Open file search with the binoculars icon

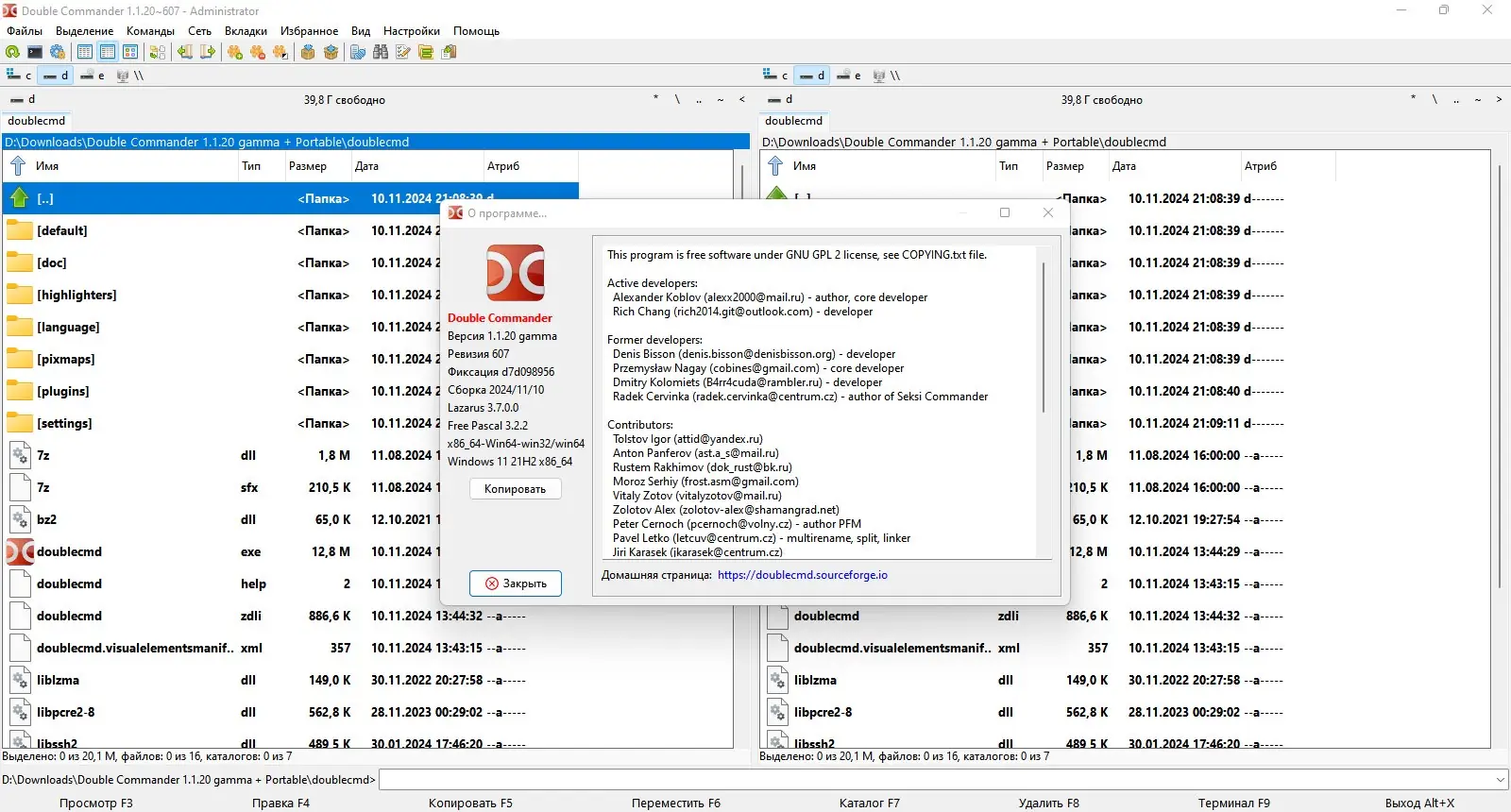click(381, 52)
